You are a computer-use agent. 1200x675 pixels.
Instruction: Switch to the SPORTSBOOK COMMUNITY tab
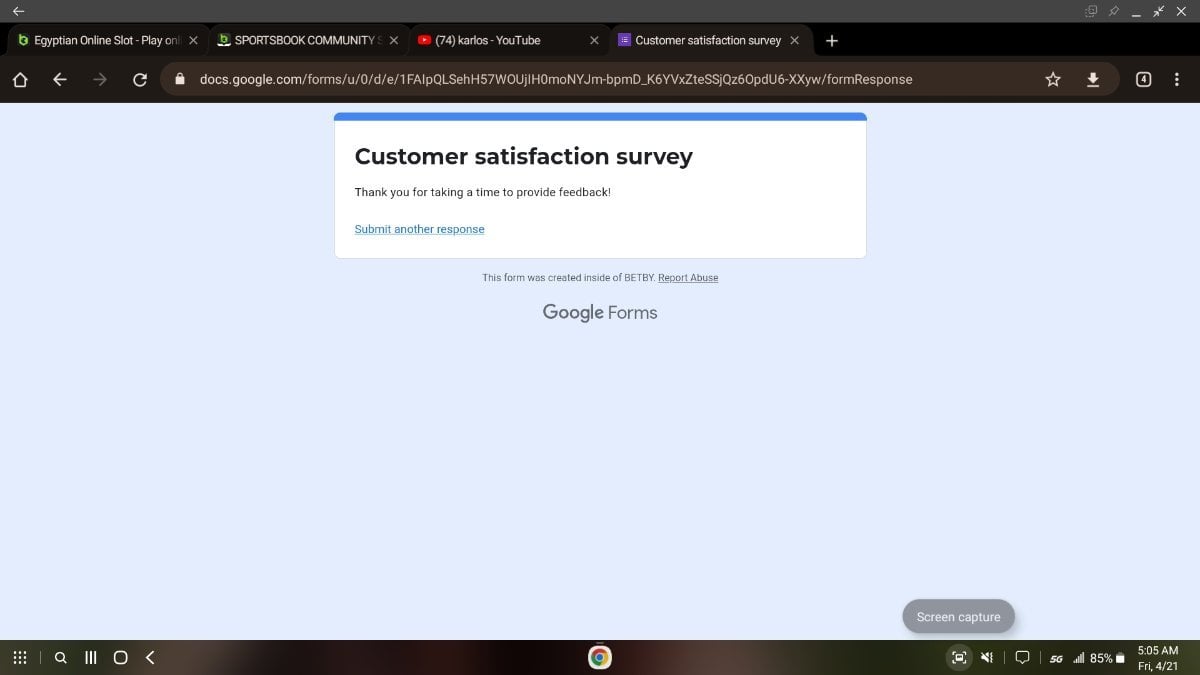coord(300,41)
